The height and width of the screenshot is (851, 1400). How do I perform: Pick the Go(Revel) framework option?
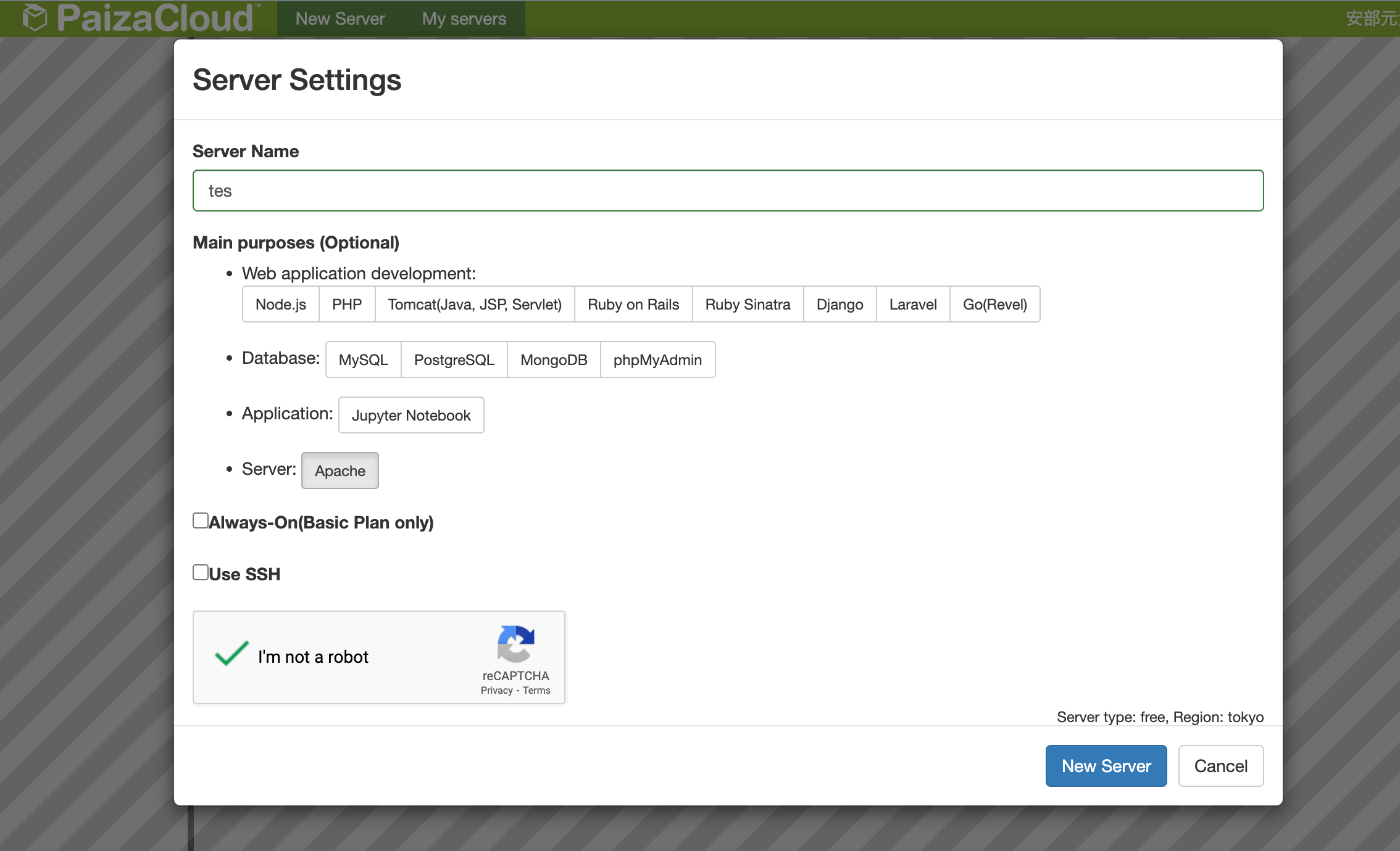click(995, 303)
